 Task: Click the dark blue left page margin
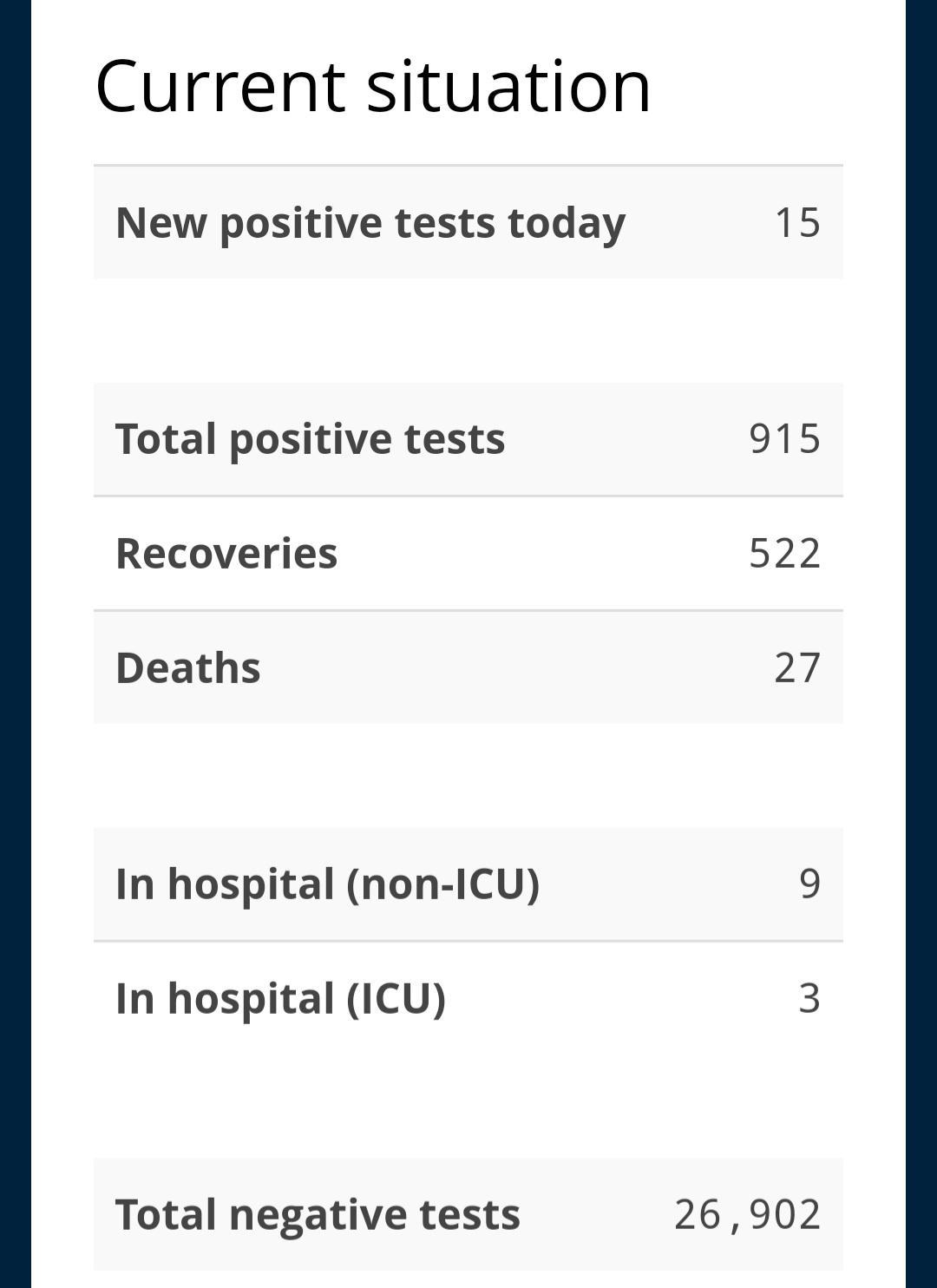tap(16, 644)
